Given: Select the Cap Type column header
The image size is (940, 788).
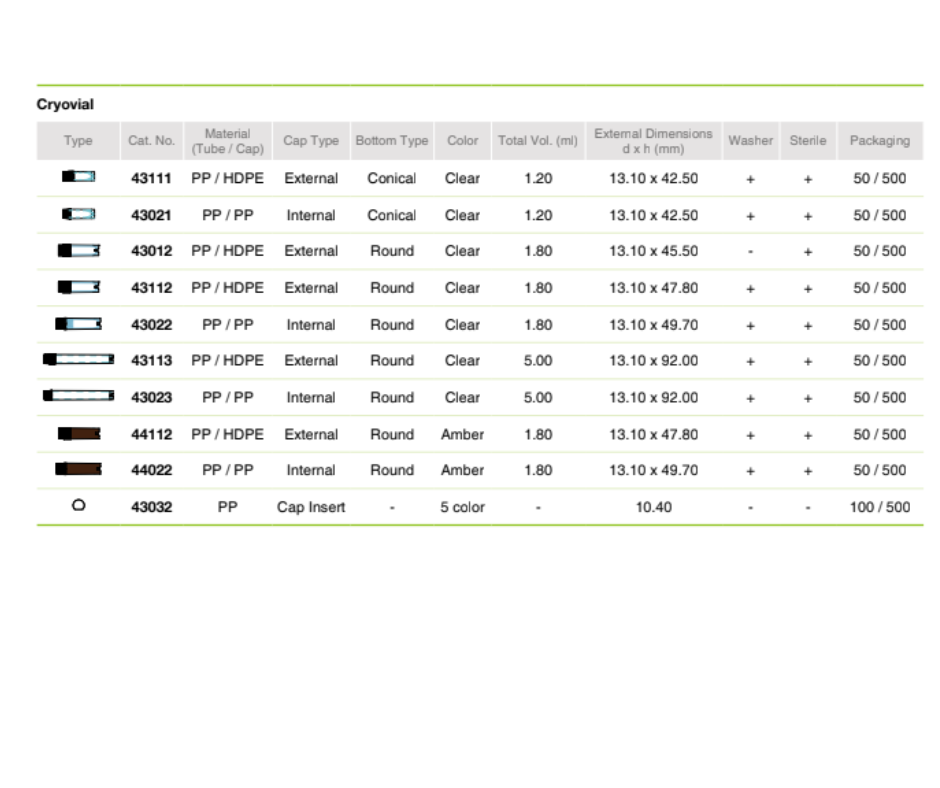Looking at the screenshot, I should pos(311,141).
